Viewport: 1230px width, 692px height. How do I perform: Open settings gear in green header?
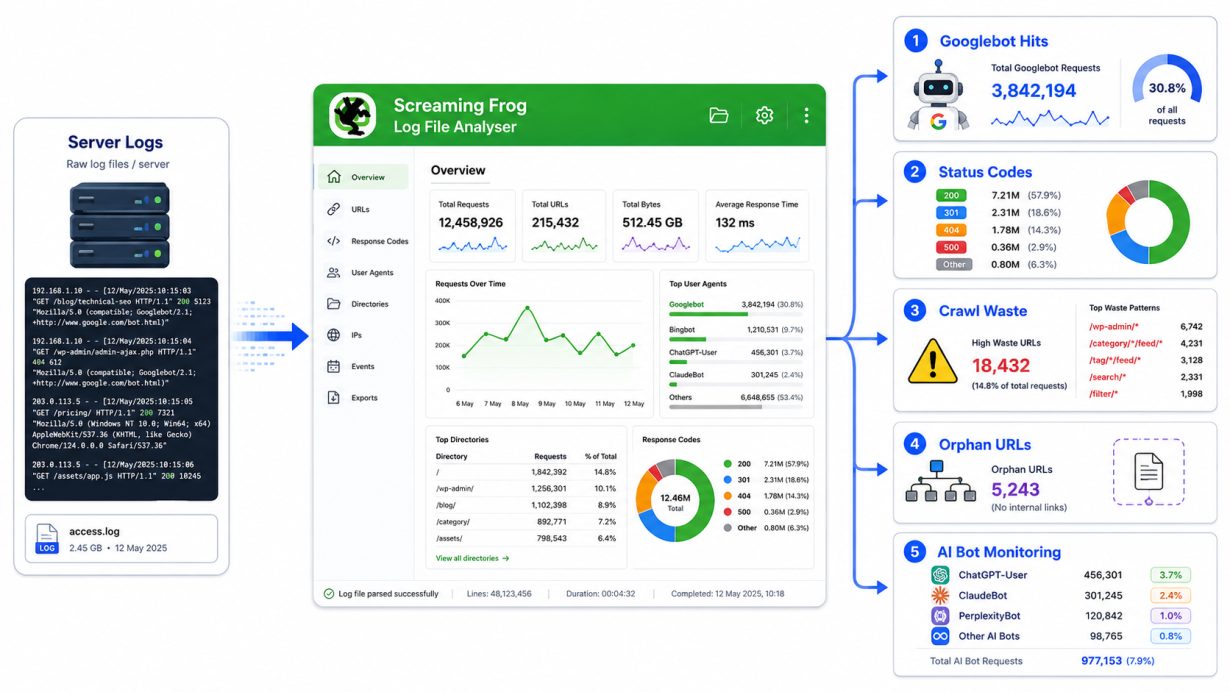tap(764, 116)
